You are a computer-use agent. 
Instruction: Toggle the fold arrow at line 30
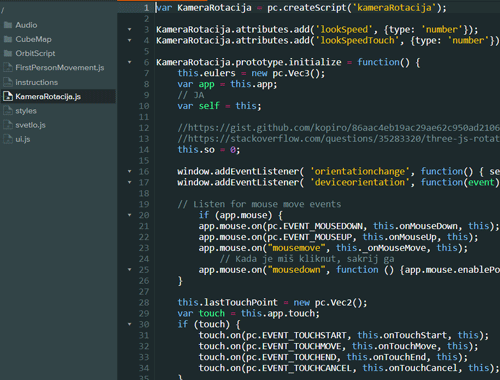130,324
